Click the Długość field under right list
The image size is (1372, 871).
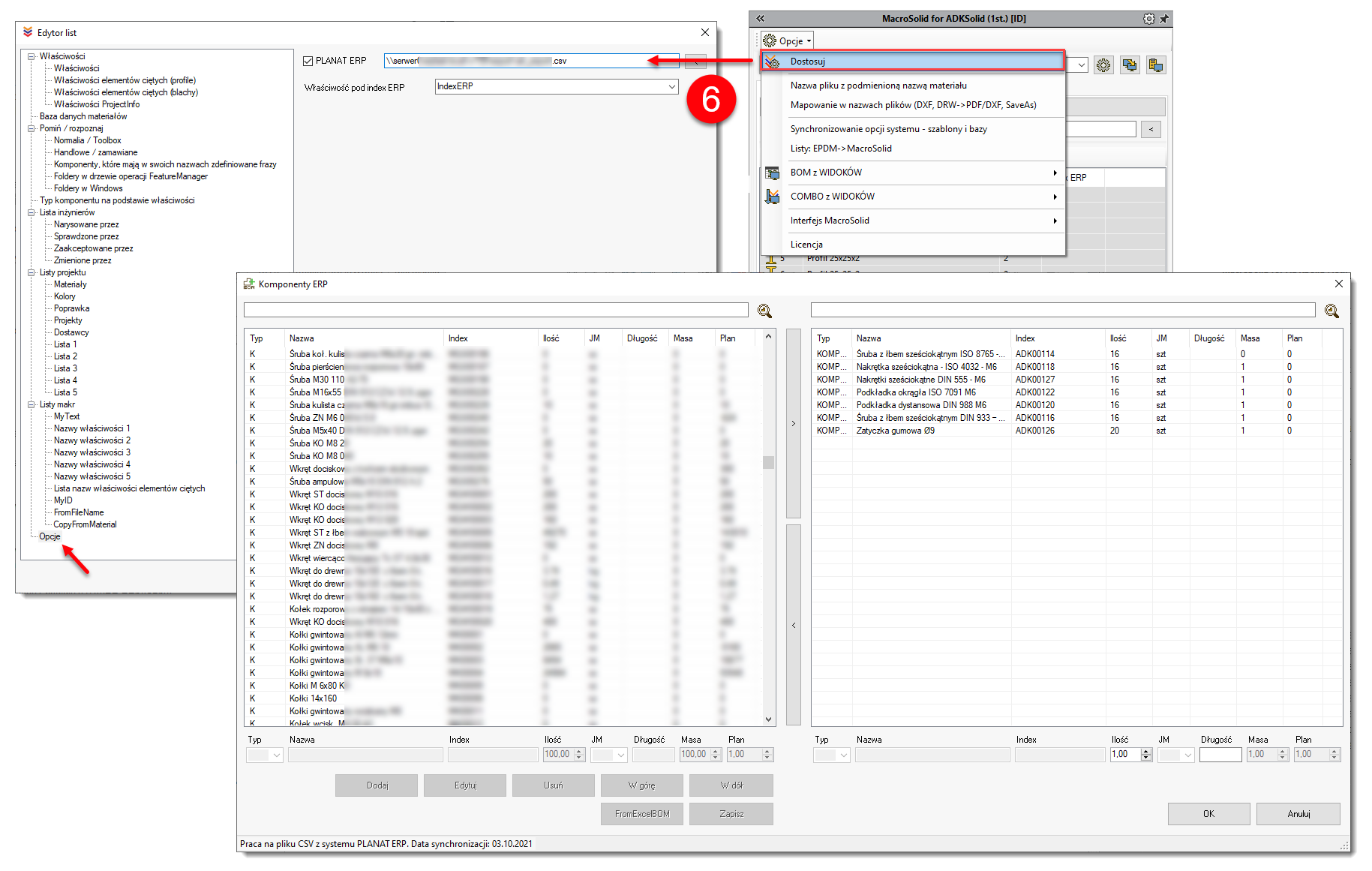pyautogui.click(x=1220, y=755)
